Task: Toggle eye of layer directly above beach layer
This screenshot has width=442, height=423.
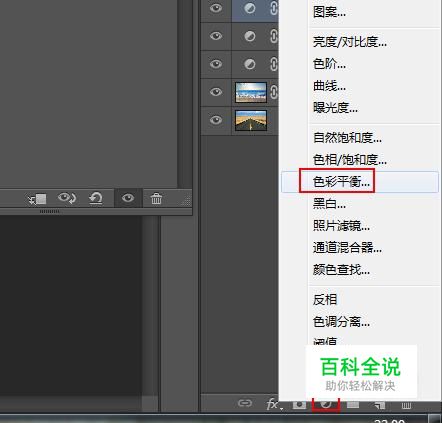Action: point(216,64)
